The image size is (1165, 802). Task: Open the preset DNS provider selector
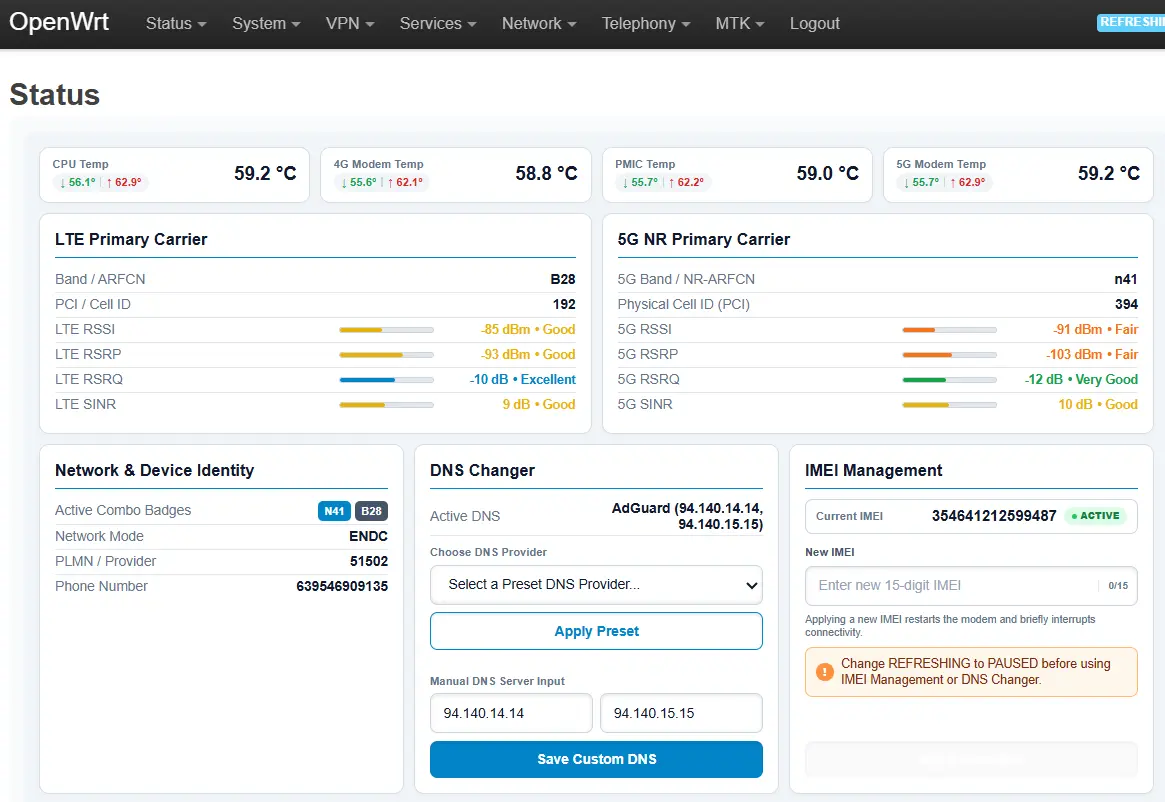[x=596, y=585]
